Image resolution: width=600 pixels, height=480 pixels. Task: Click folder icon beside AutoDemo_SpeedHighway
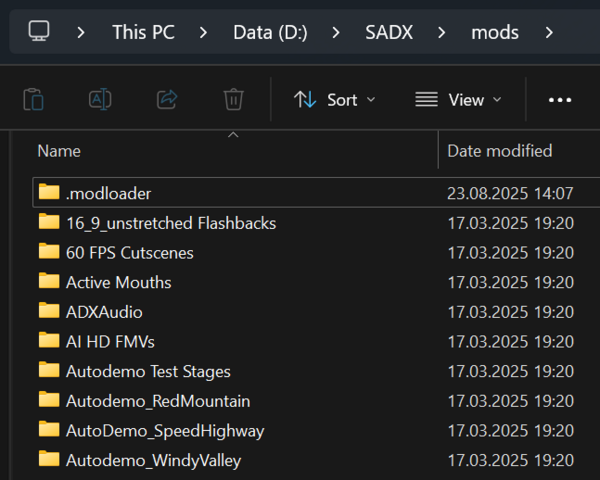49,429
